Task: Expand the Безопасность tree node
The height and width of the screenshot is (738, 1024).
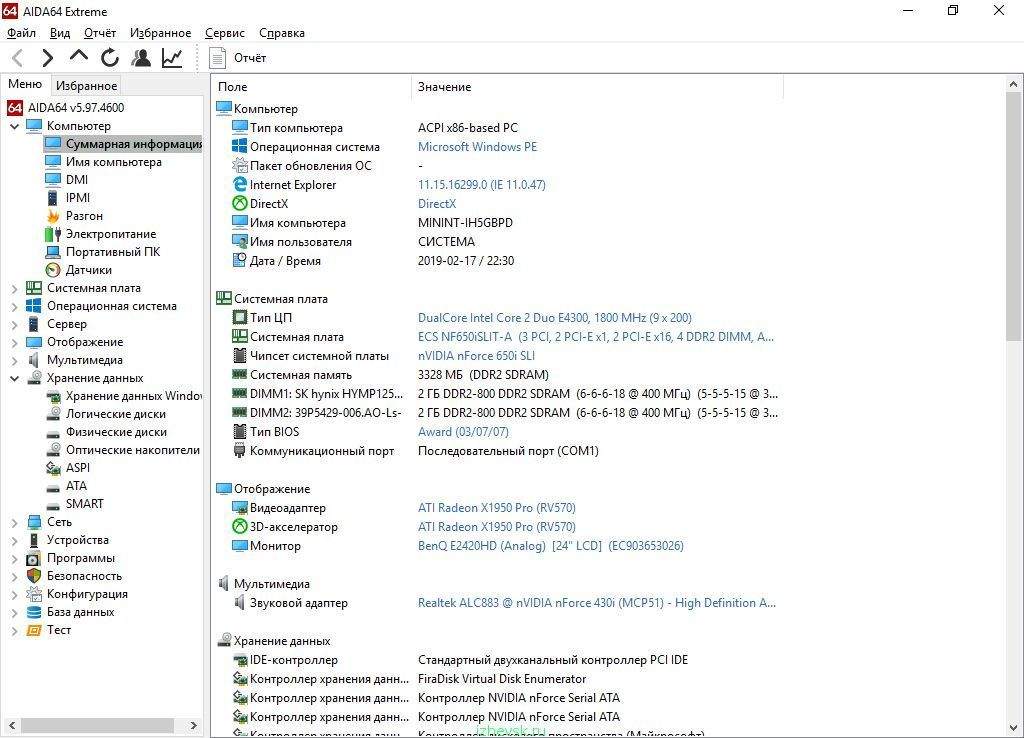Action: pos(14,576)
